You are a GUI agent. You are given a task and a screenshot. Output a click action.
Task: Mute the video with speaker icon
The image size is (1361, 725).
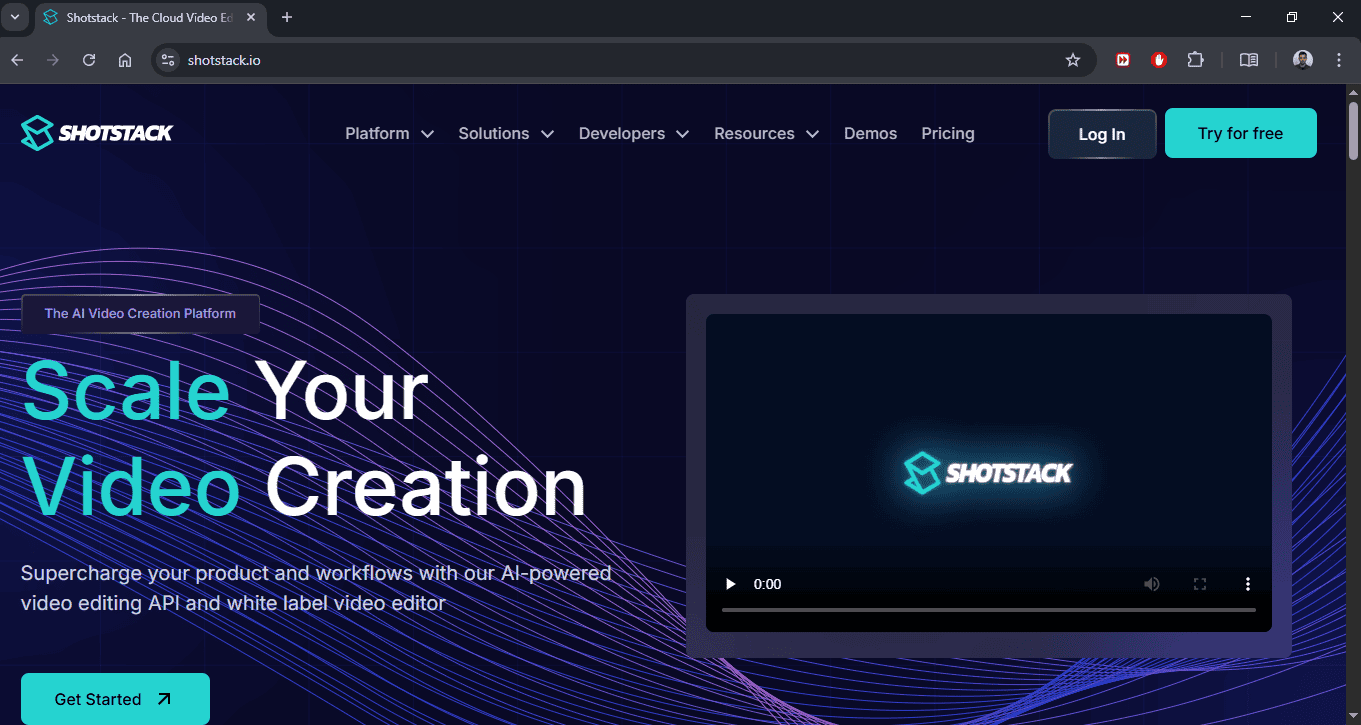(1152, 584)
